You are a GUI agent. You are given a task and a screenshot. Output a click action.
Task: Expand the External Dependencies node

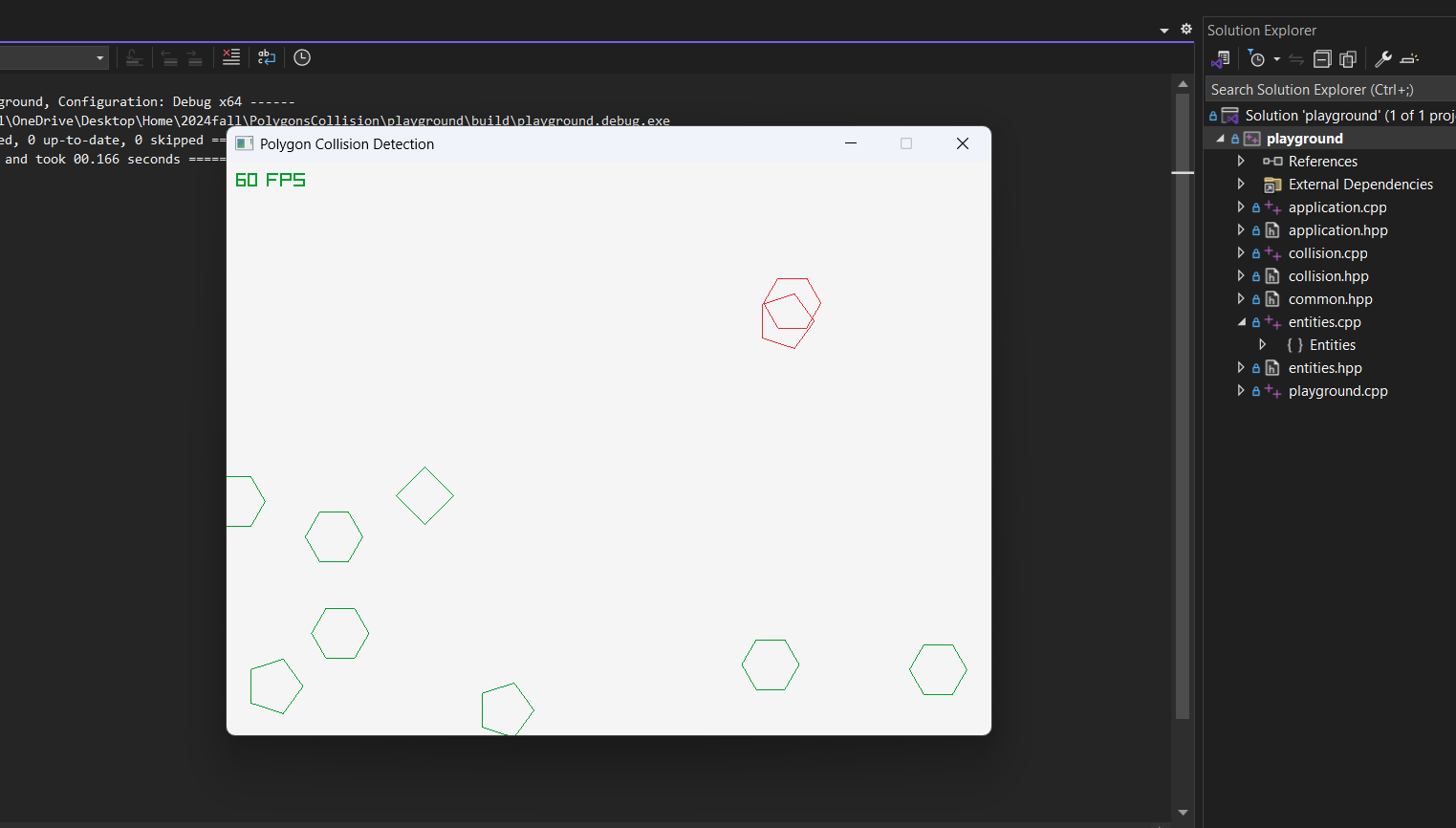(x=1241, y=185)
